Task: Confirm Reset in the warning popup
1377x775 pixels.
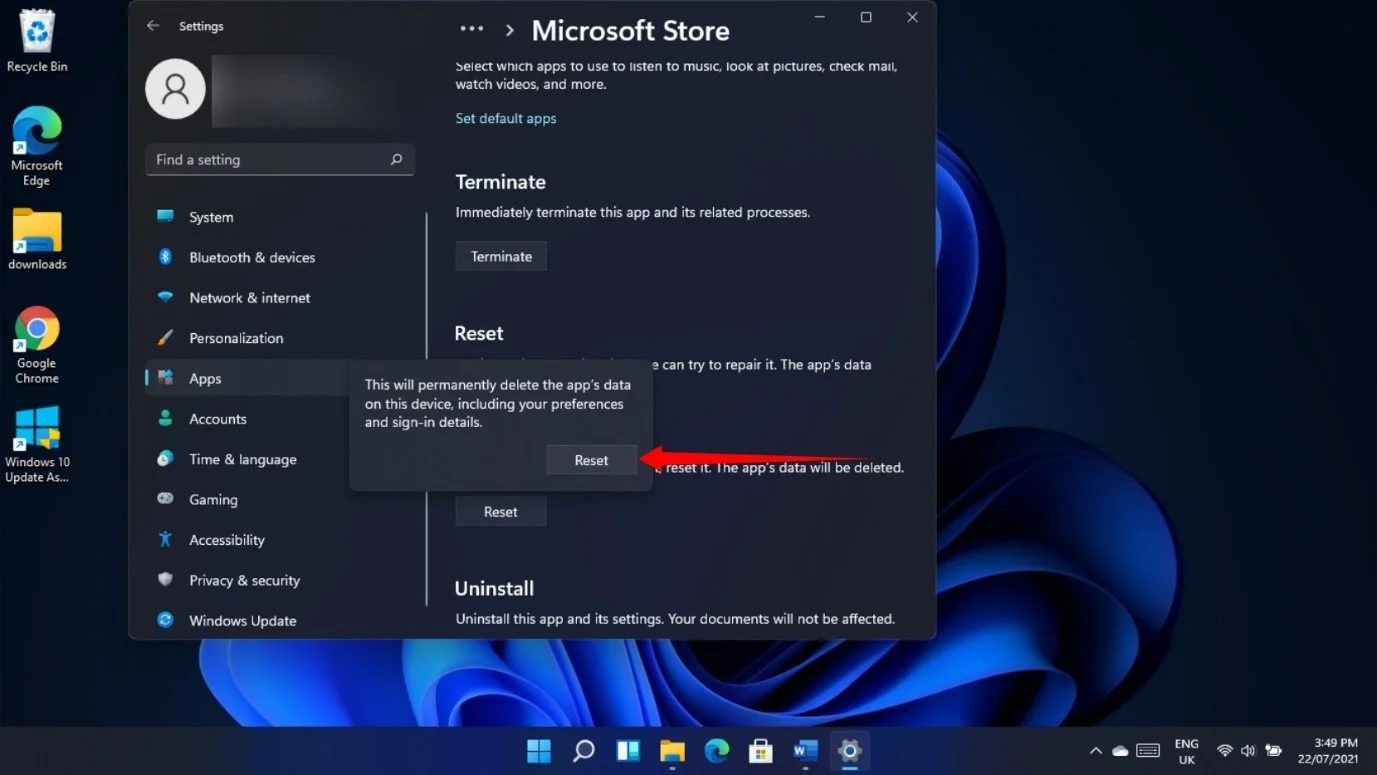Action: [591, 460]
